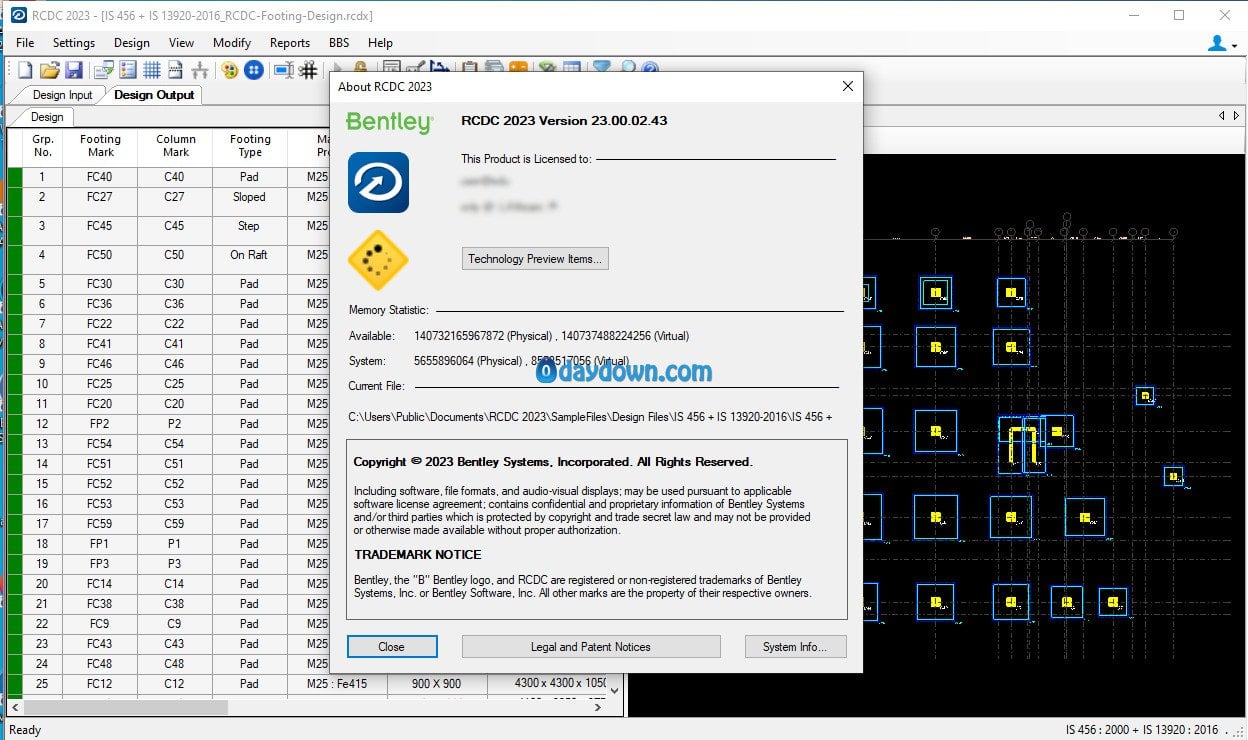The image size is (1248, 740).
Task: Select footing mark cell FC27
Action: tap(100, 197)
